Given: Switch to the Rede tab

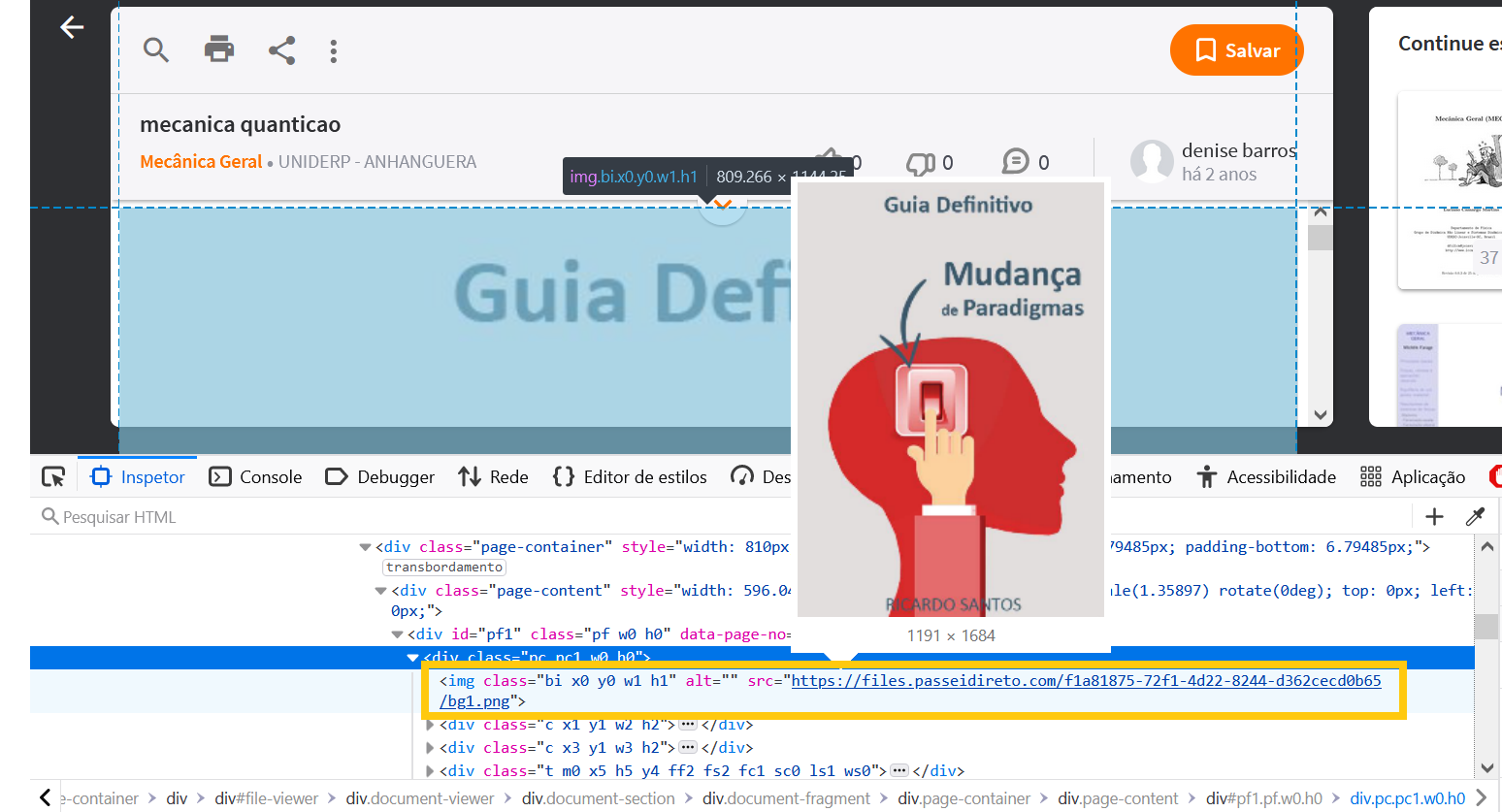Looking at the screenshot, I should click(494, 476).
